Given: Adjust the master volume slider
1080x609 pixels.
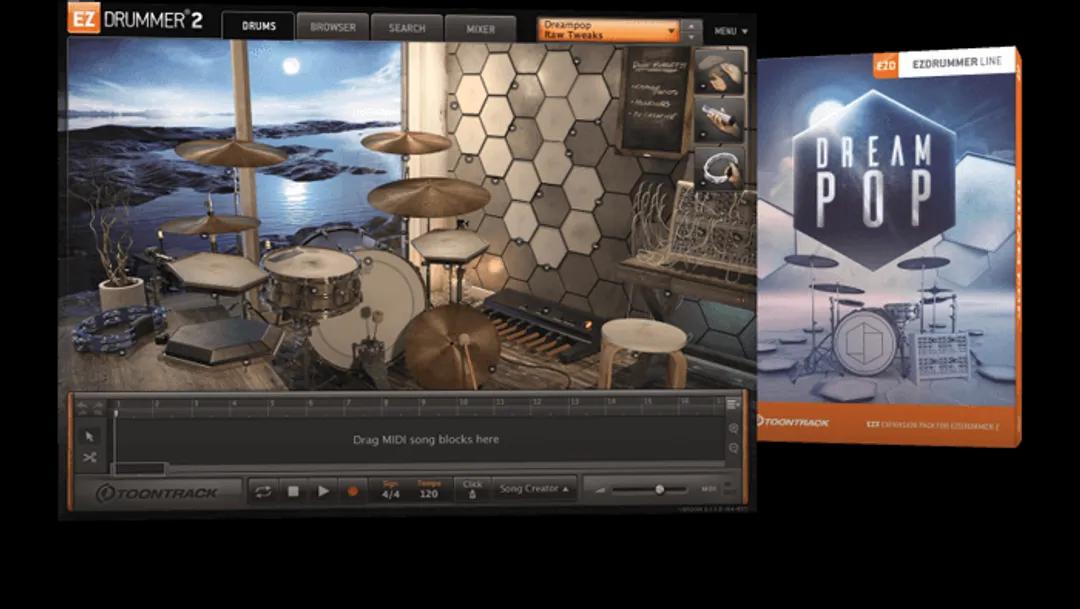Looking at the screenshot, I should click(658, 490).
